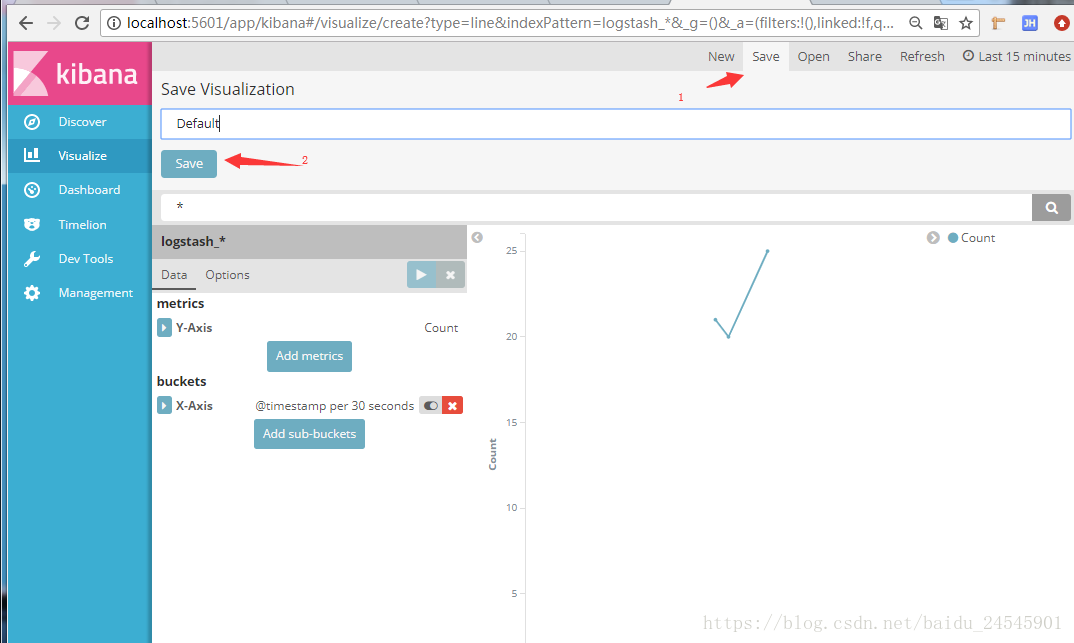1074x643 pixels.
Task: Collapse the editor sidebar with left chevron
Action: point(477,238)
